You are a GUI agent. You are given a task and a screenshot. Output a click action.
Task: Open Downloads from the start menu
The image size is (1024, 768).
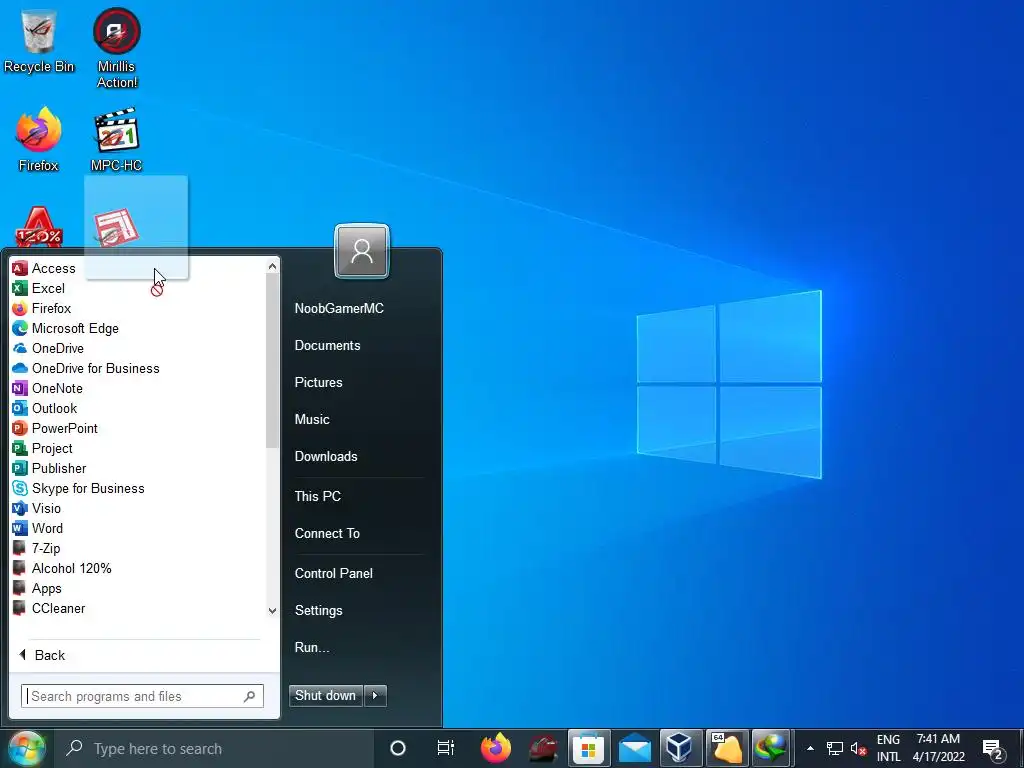click(326, 456)
